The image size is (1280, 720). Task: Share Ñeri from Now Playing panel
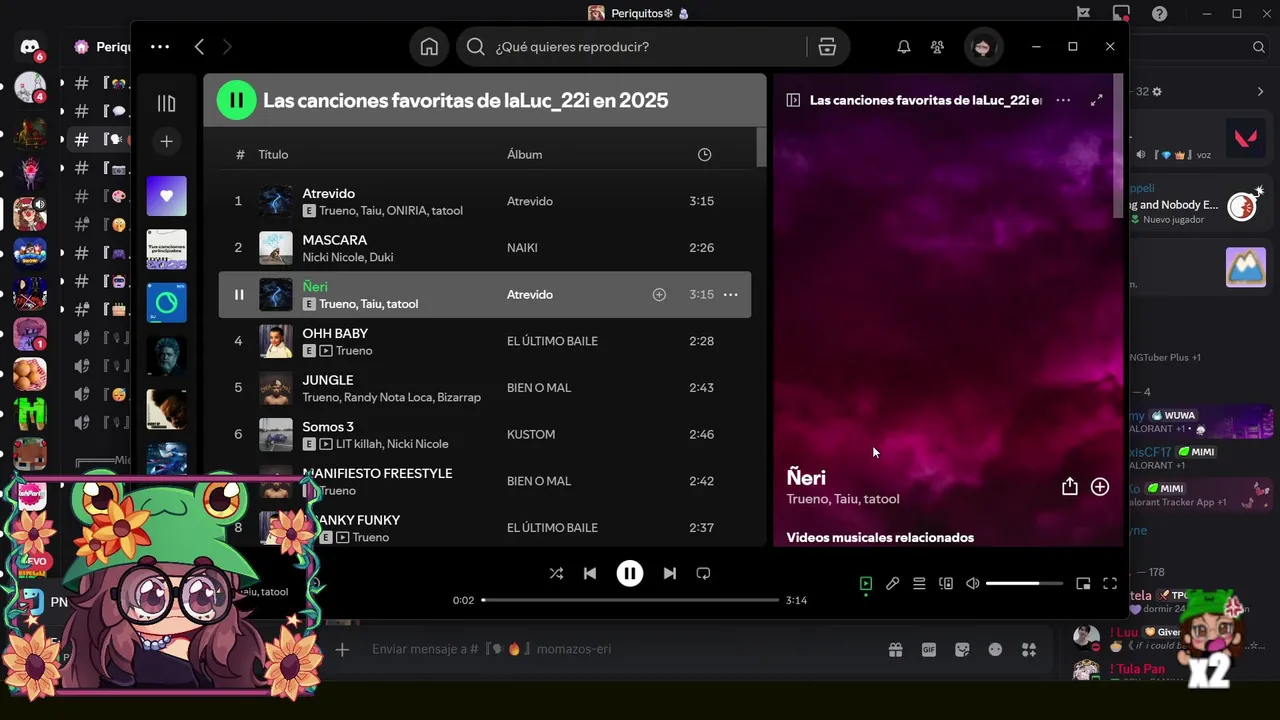point(1069,486)
